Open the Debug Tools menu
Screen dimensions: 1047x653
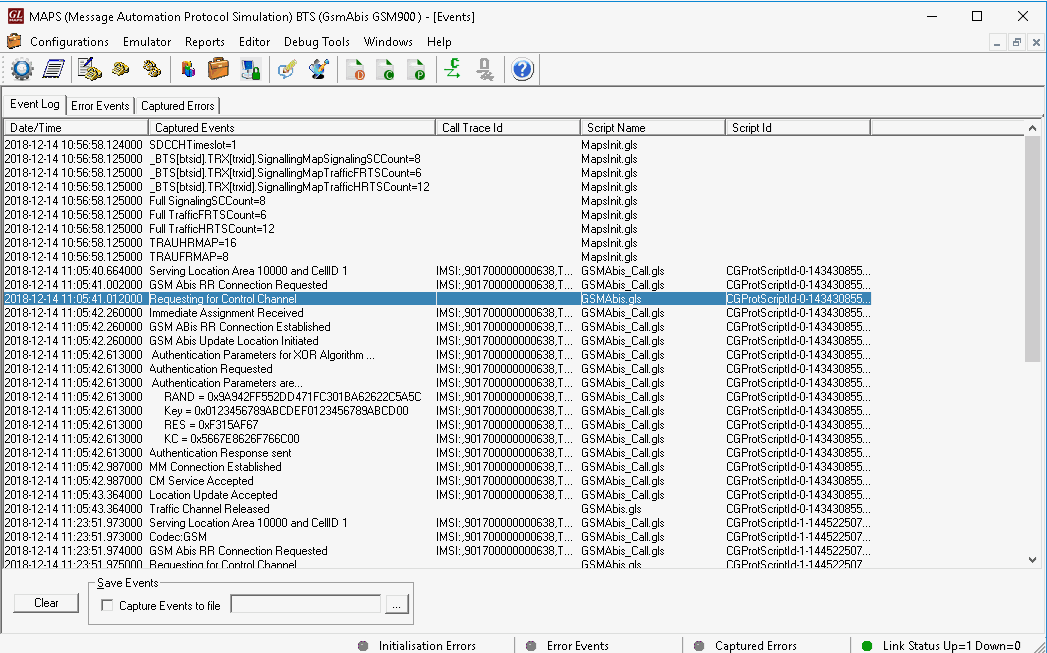coord(316,42)
